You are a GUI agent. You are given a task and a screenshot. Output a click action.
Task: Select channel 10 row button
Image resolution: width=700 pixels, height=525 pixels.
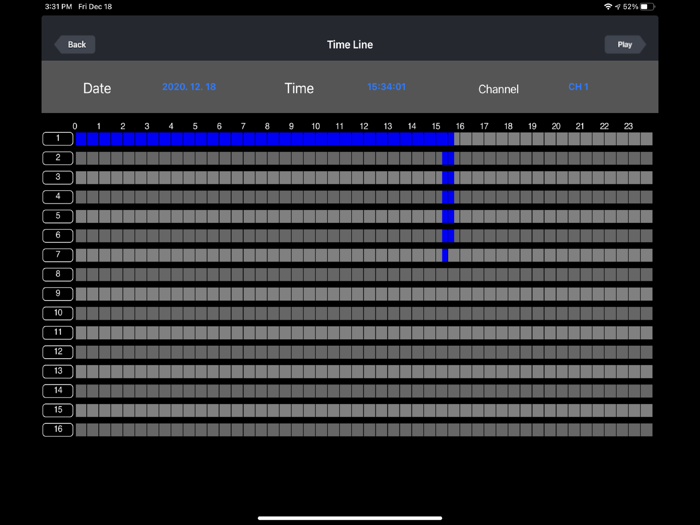pos(58,313)
